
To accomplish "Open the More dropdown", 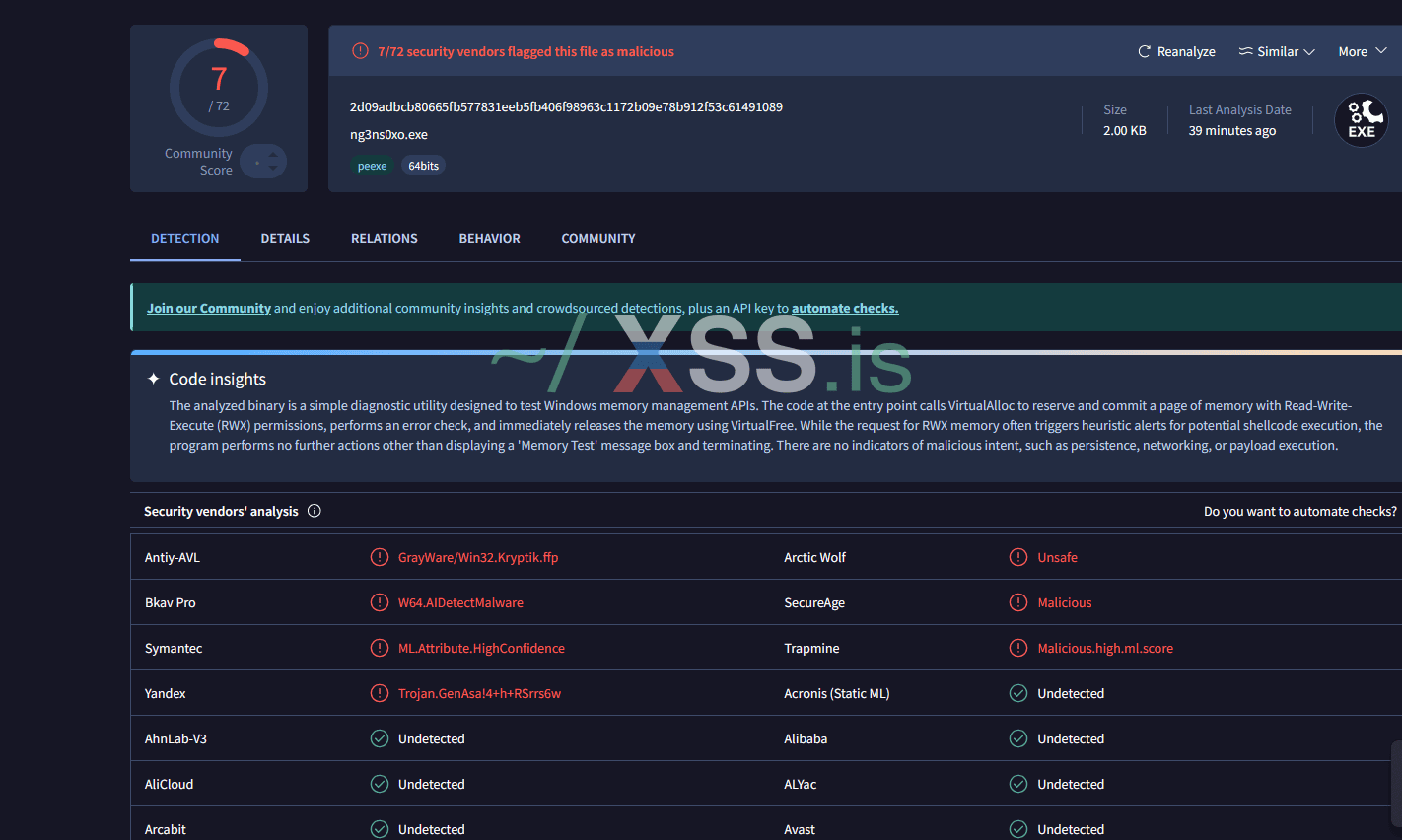I will pos(1362,50).
